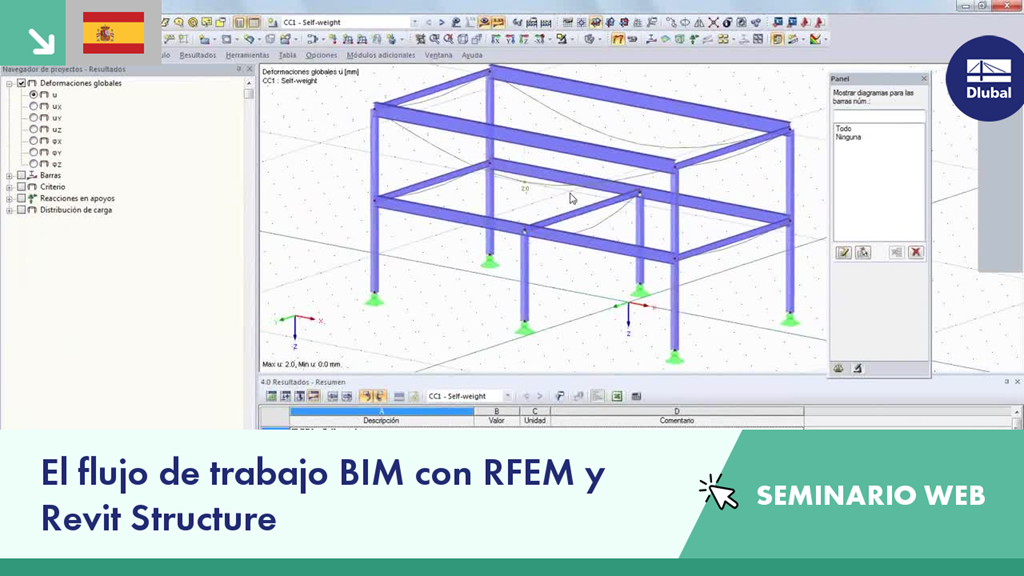Click the table toggle icon beside the navigator icon
This screenshot has height=576, width=1024.
tap(254, 22)
